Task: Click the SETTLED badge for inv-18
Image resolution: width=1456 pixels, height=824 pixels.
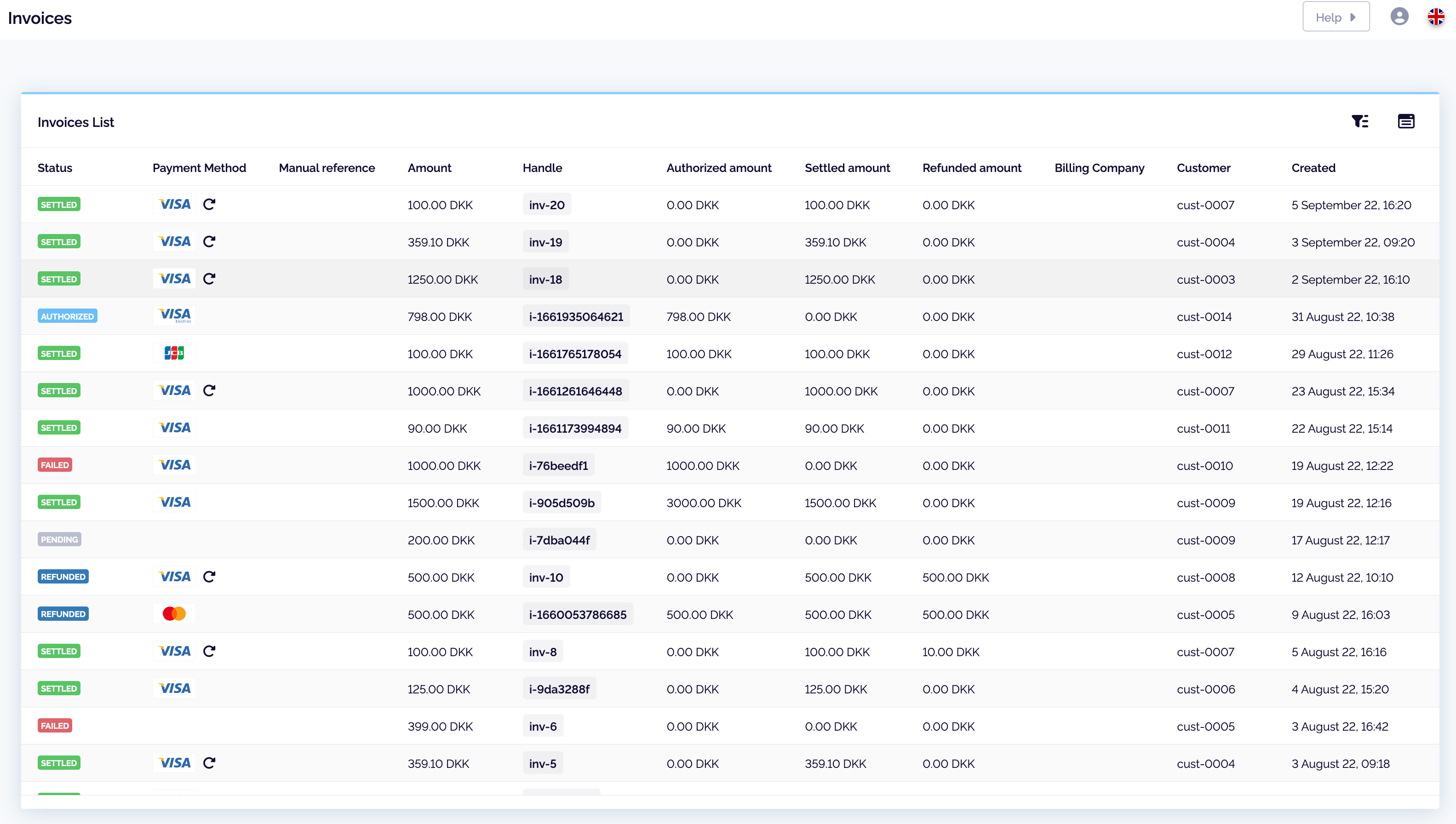Action: point(59,279)
